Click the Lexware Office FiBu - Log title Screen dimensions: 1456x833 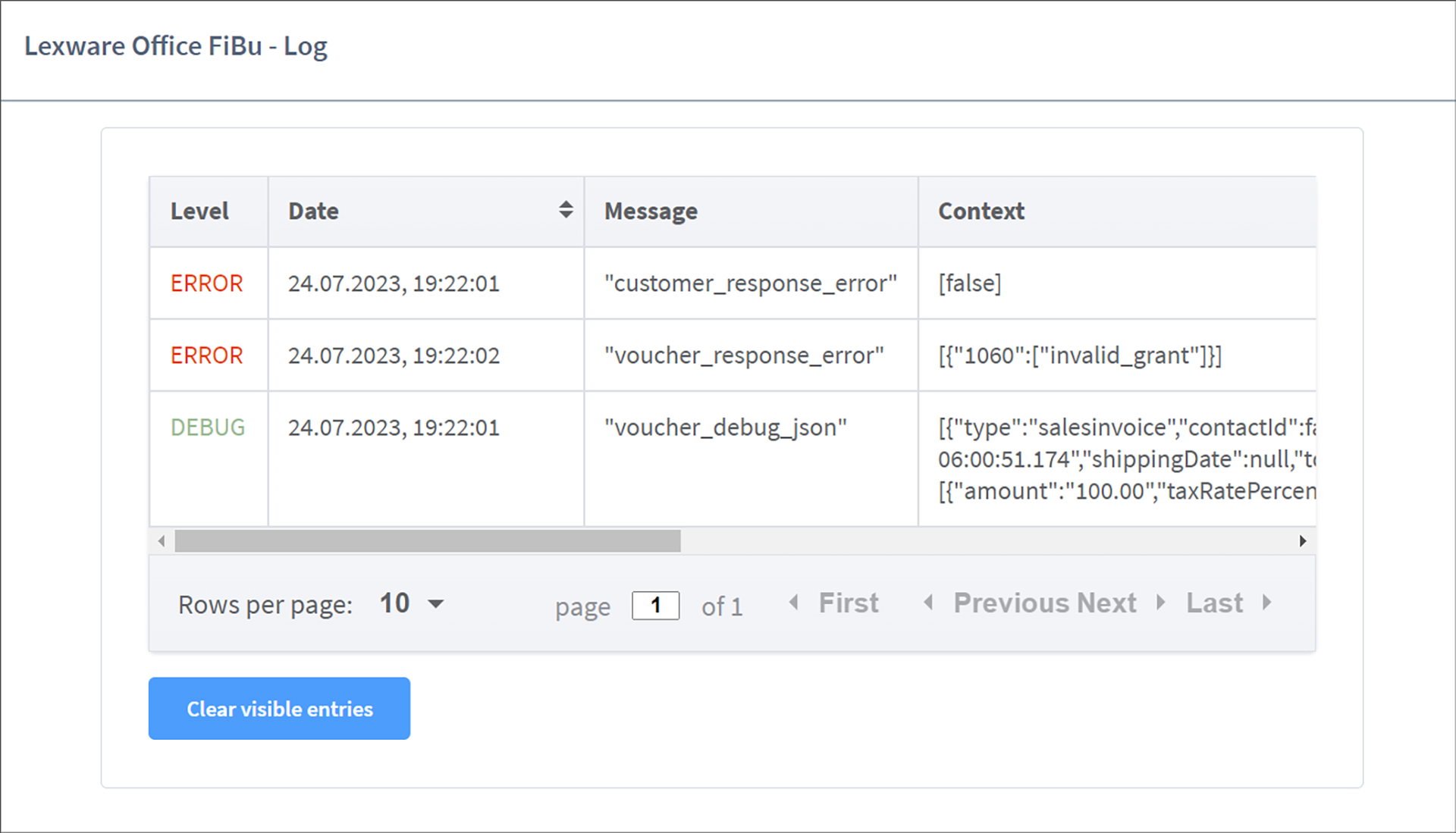[176, 46]
